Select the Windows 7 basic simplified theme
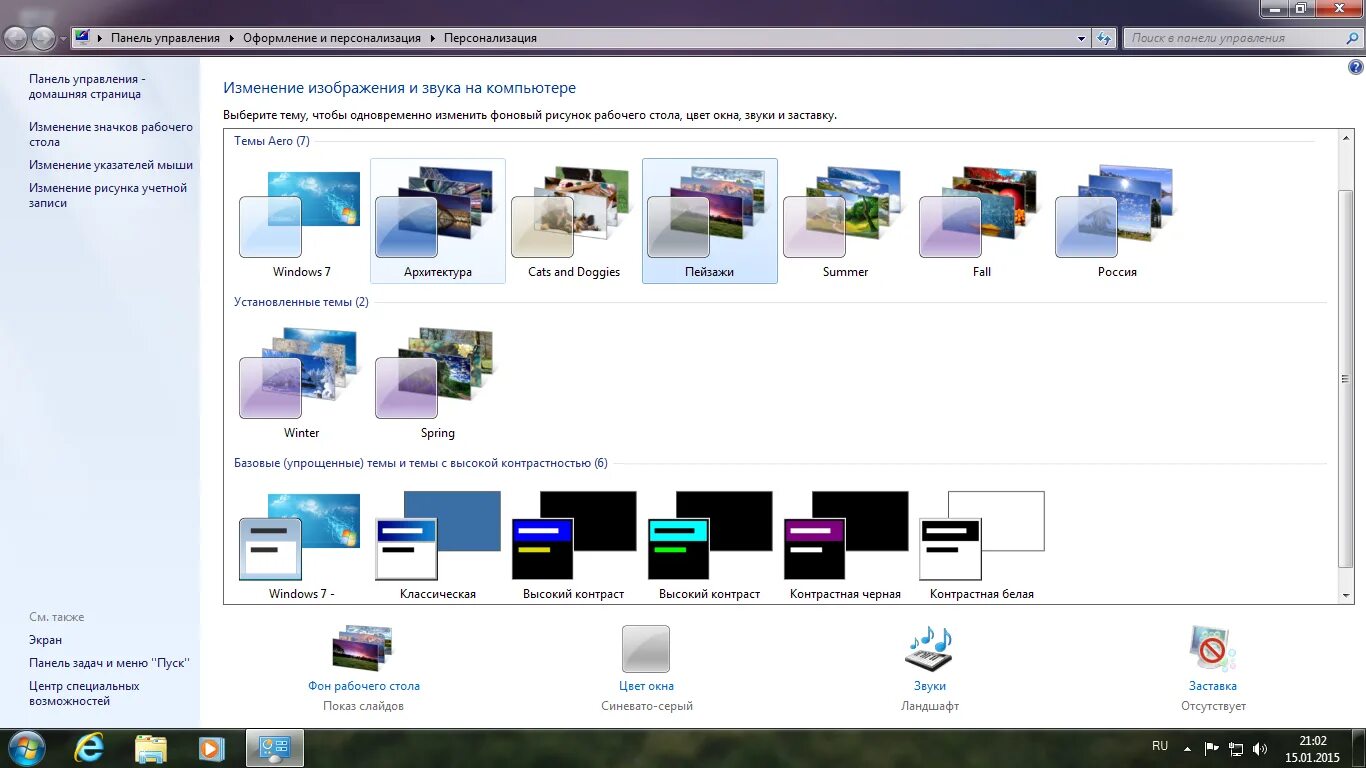Image resolution: width=1366 pixels, height=768 pixels. click(301, 544)
